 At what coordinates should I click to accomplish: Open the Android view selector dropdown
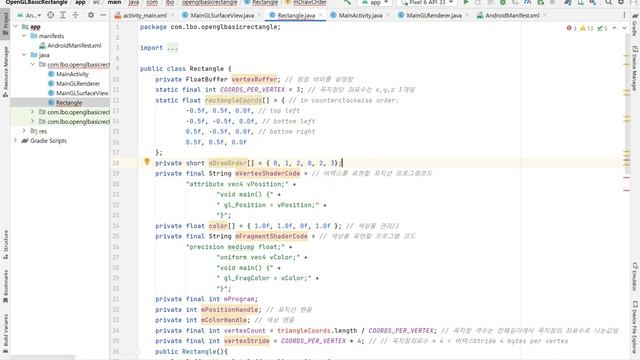click(29, 16)
